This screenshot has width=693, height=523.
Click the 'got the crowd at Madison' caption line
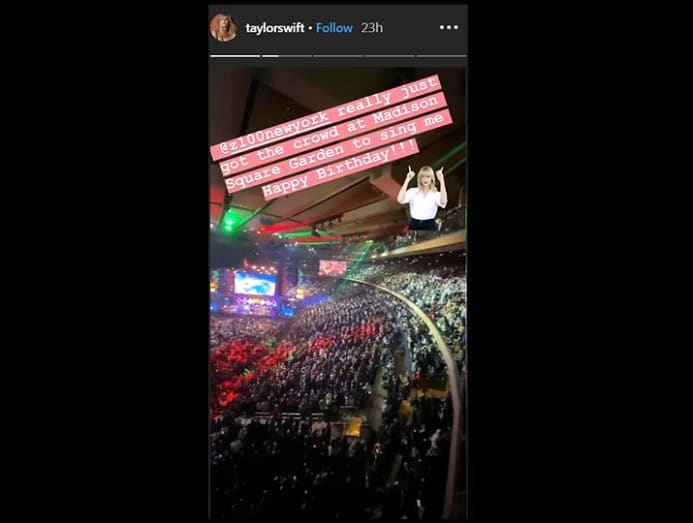coord(331,133)
